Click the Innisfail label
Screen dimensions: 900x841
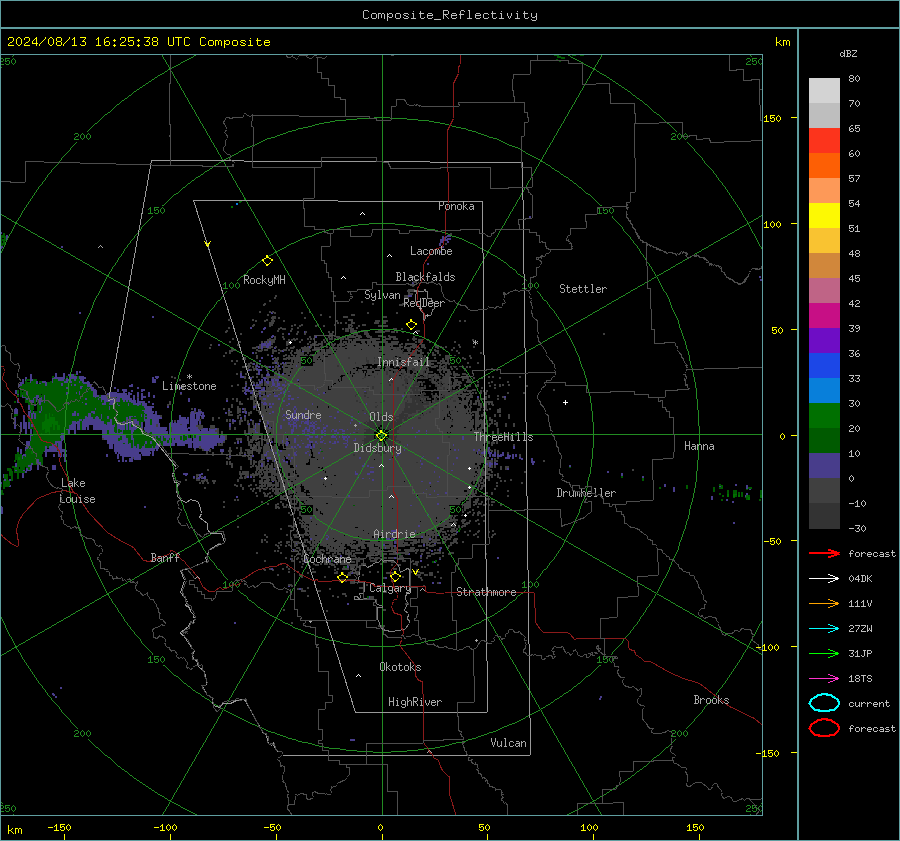tap(403, 362)
